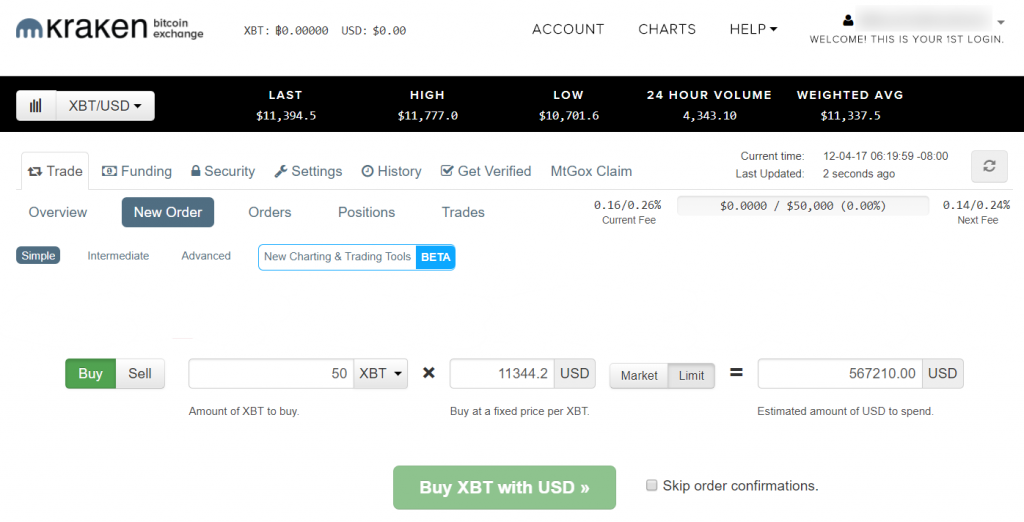Open the XBT currency unit dropdown
This screenshot has height=522, width=1024.
click(x=381, y=374)
